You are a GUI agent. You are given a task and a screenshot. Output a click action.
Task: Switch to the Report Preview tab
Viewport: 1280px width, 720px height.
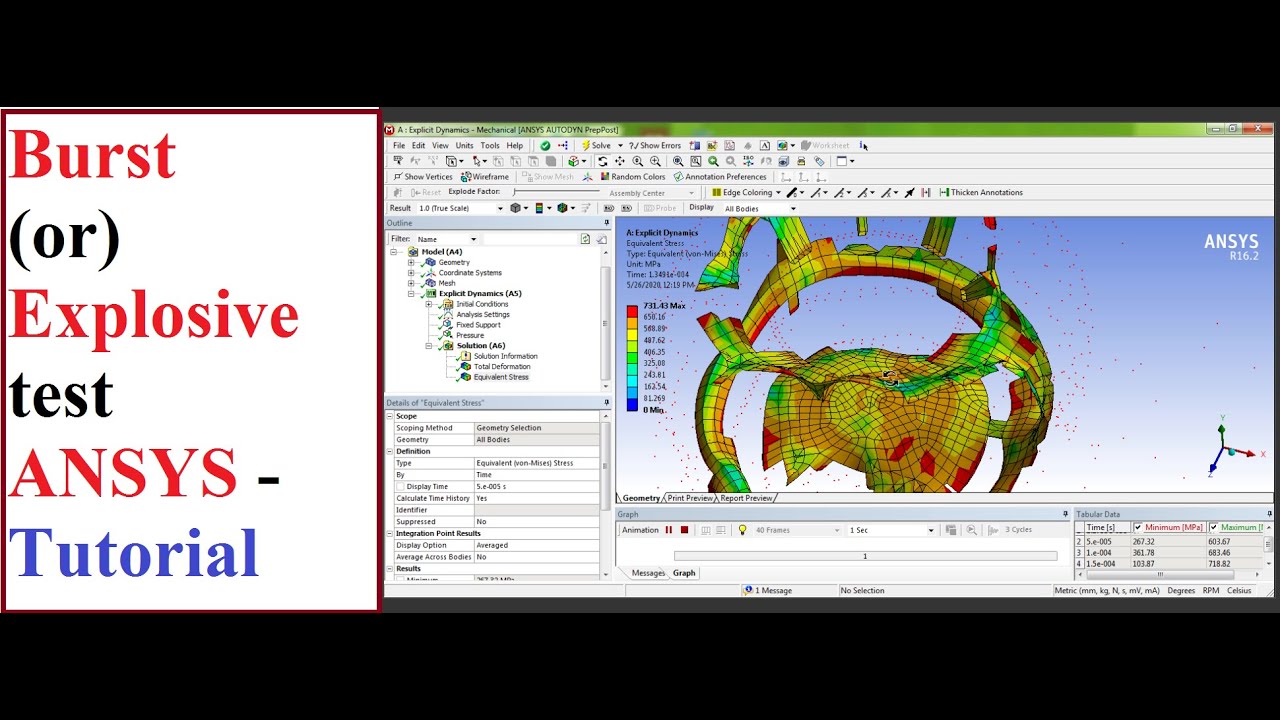[x=746, y=498]
